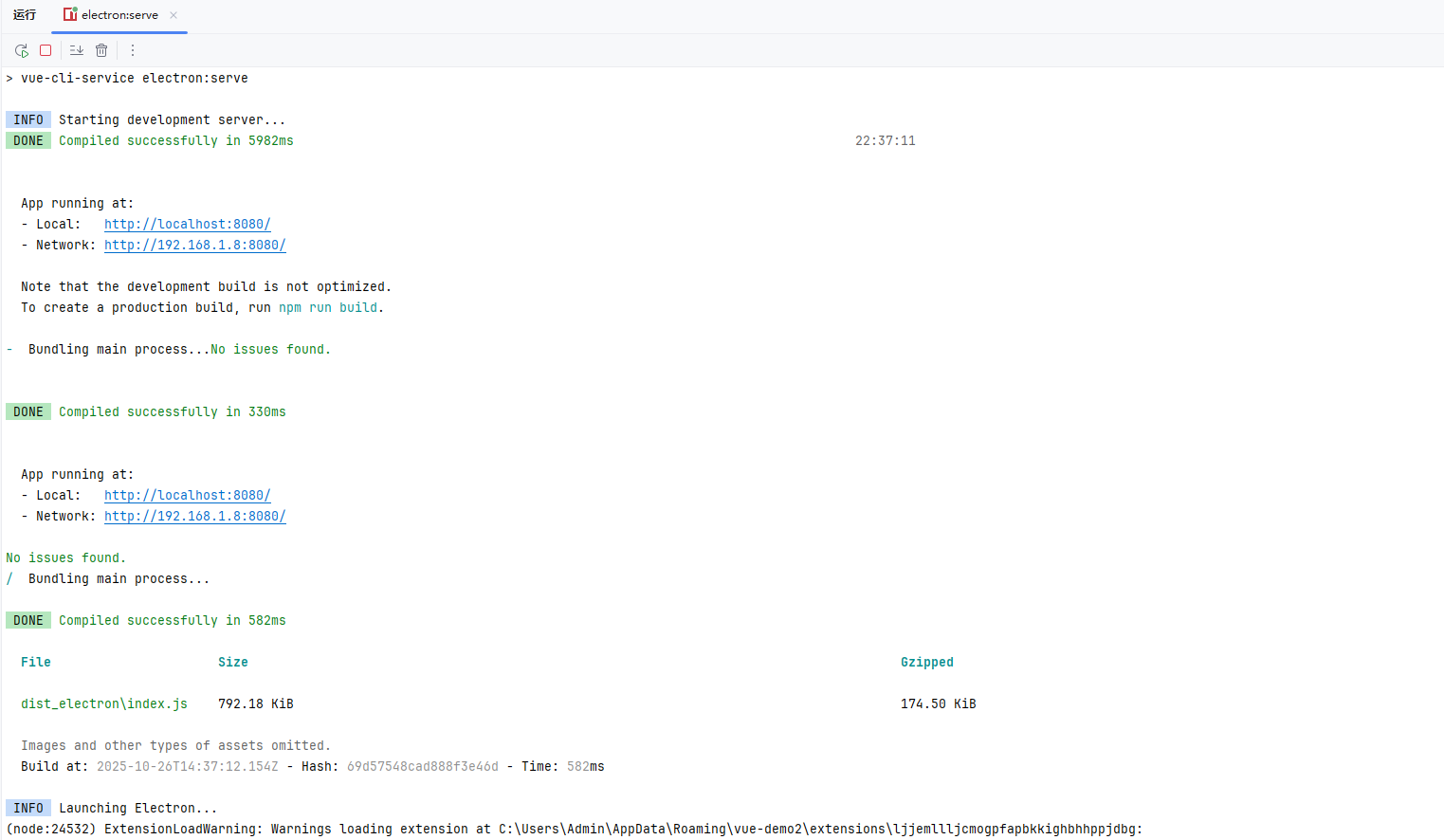Select the electron:serve tab
The width and height of the screenshot is (1444, 840).
[119, 14]
